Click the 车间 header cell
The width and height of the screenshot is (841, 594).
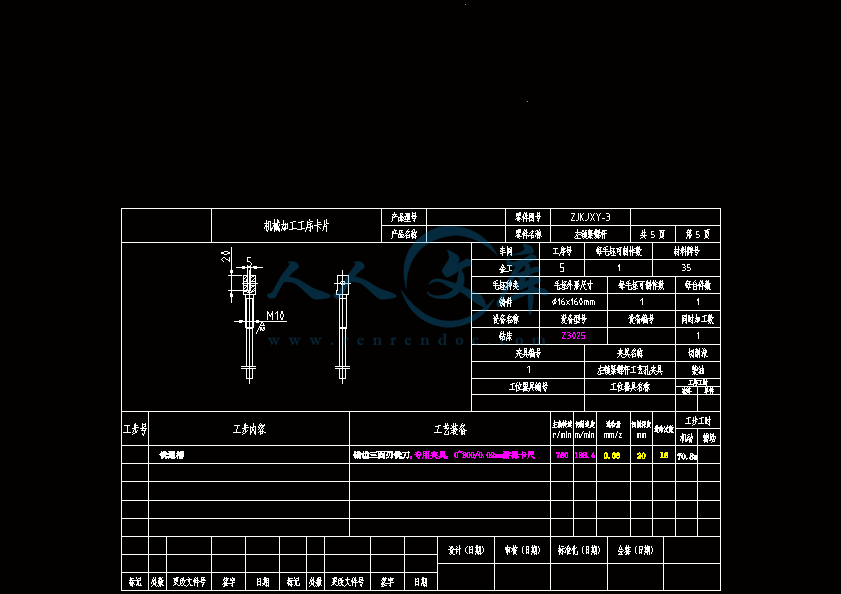(x=506, y=251)
